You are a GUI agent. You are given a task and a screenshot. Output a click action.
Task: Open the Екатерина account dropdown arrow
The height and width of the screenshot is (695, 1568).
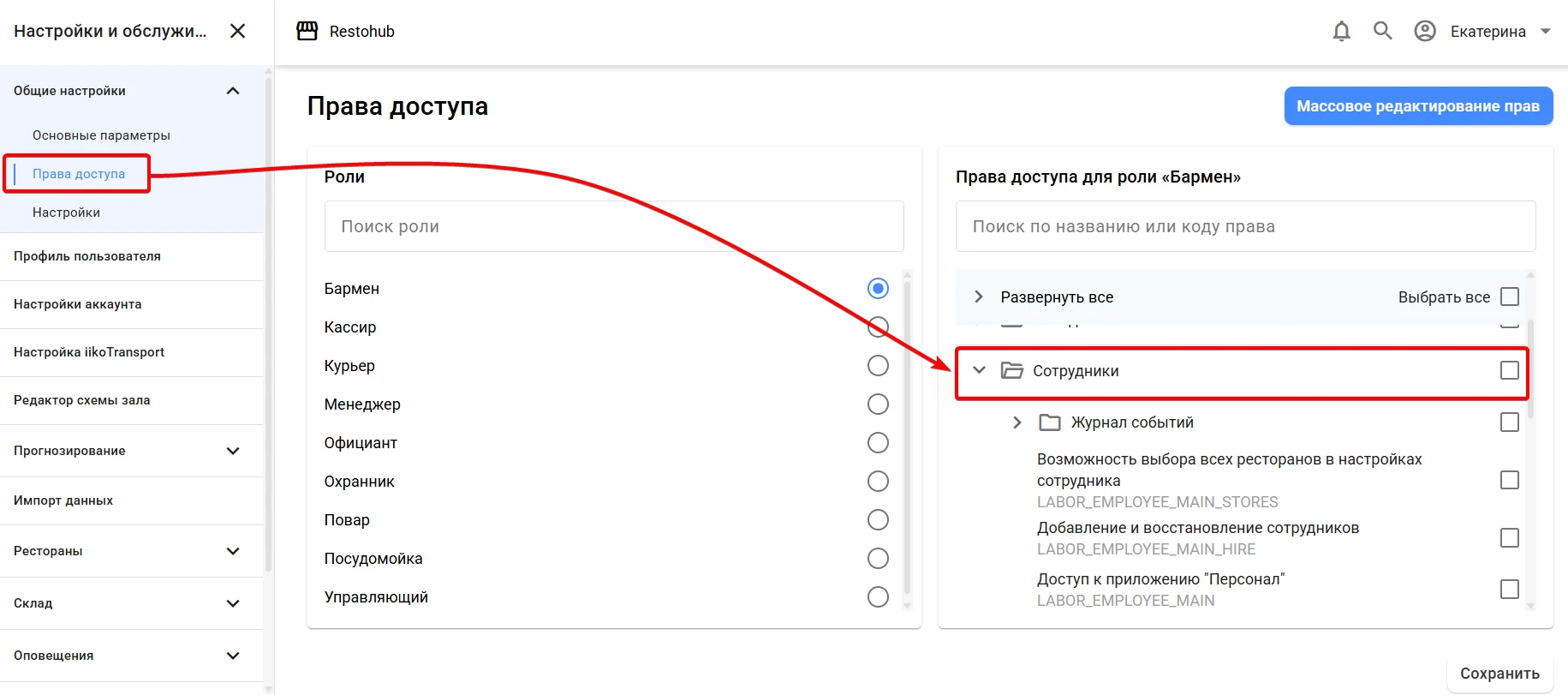click(1546, 32)
